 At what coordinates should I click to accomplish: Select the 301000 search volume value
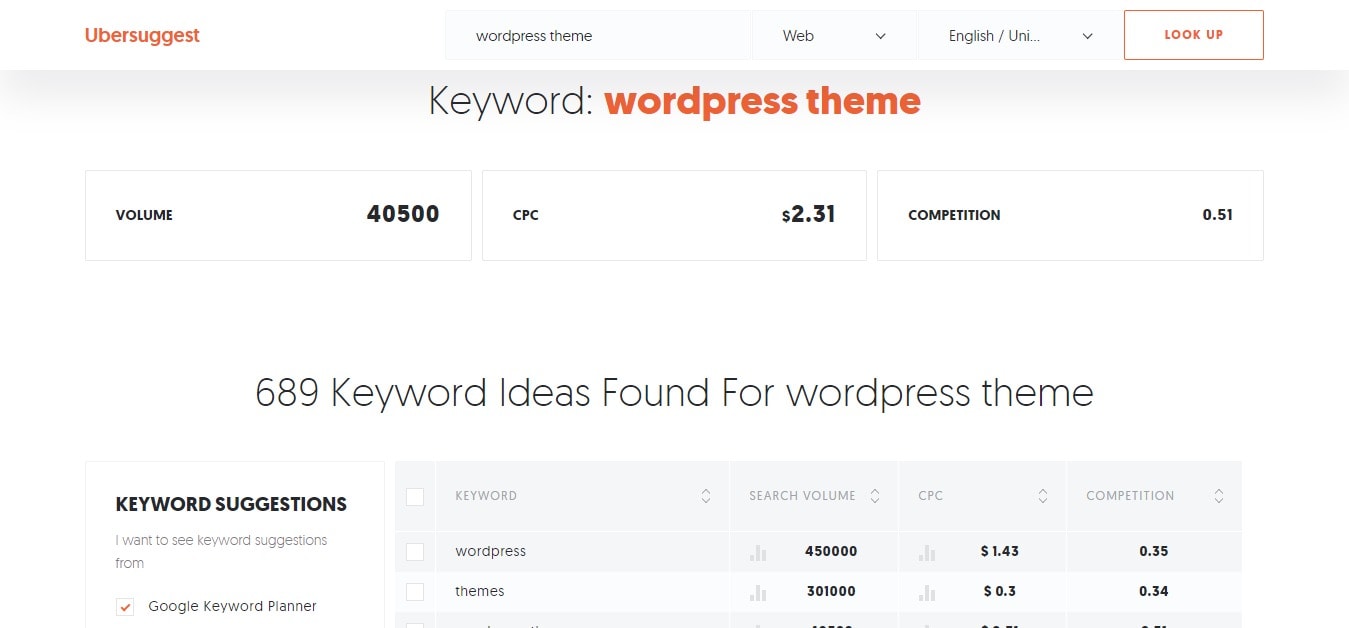coord(831,591)
